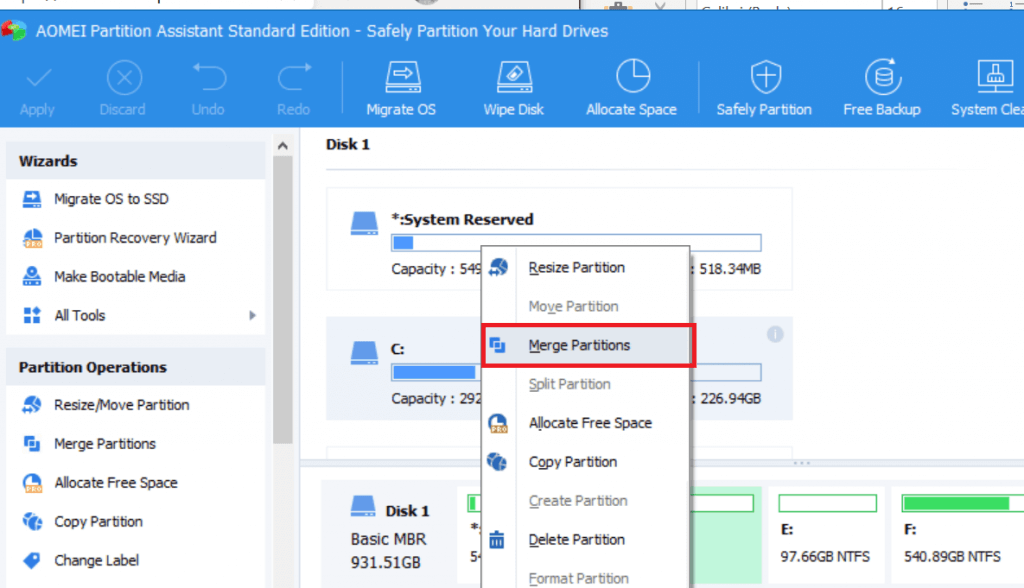Click the pane splitter dots handle
Viewport: 1024px width, 588px height.
coord(802,463)
